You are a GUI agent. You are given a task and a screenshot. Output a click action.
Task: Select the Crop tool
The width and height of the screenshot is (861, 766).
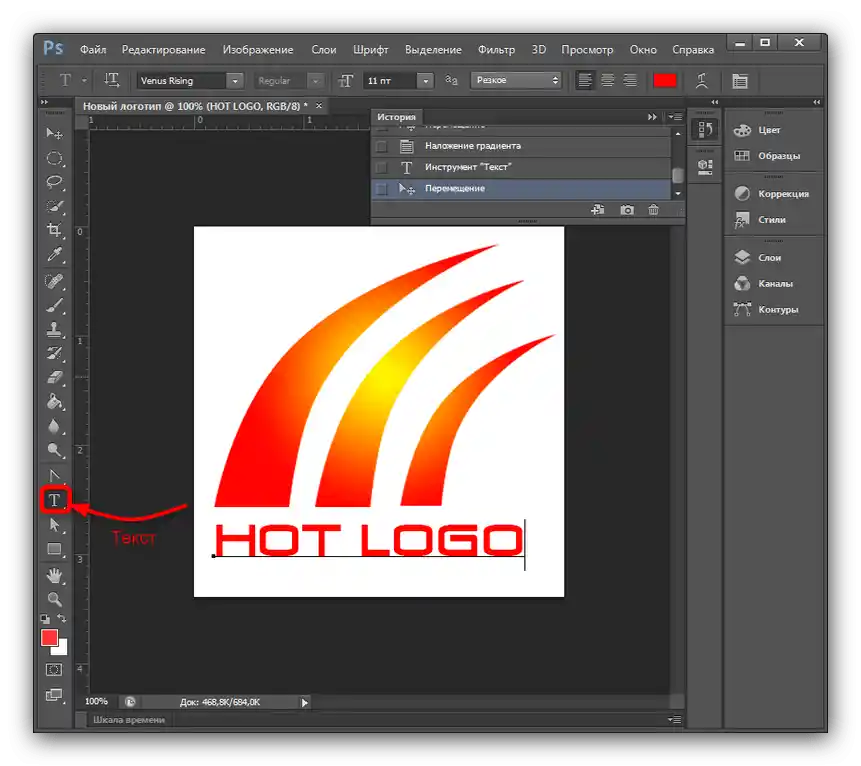(54, 230)
